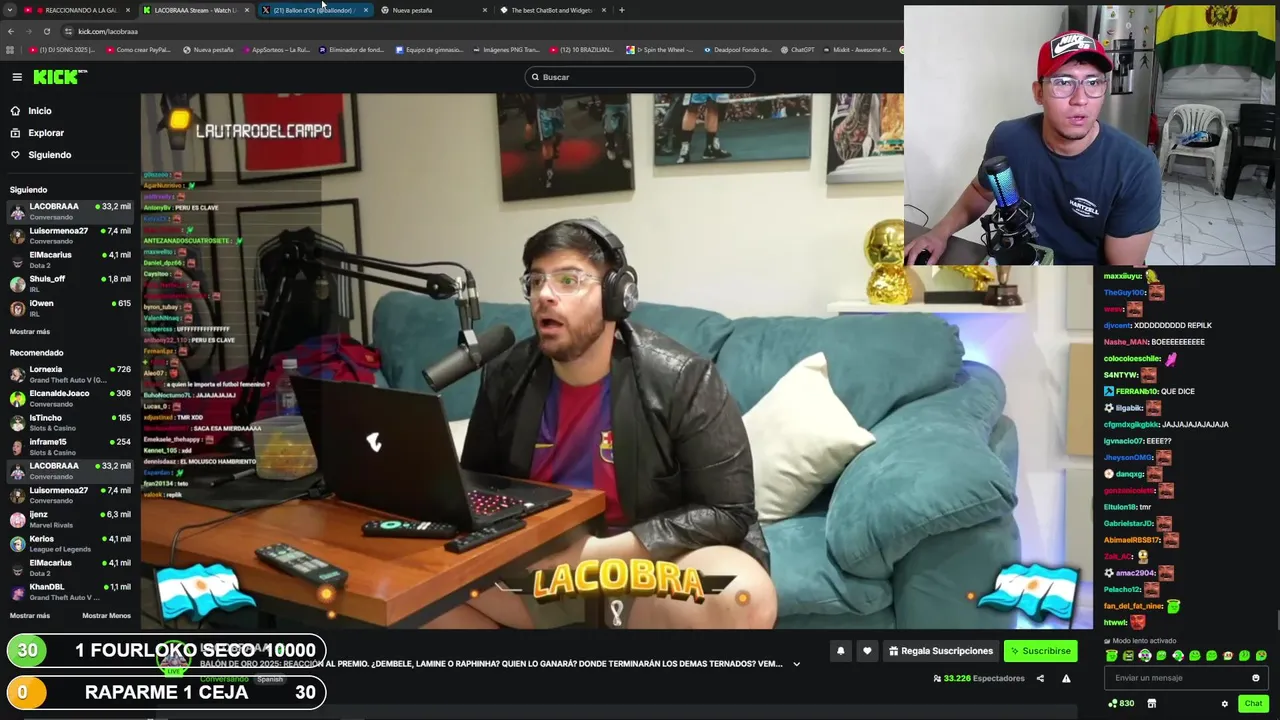This screenshot has width=1280, height=720.
Task: Open the chat shop icon
Action: pyautogui.click(x=1151, y=703)
